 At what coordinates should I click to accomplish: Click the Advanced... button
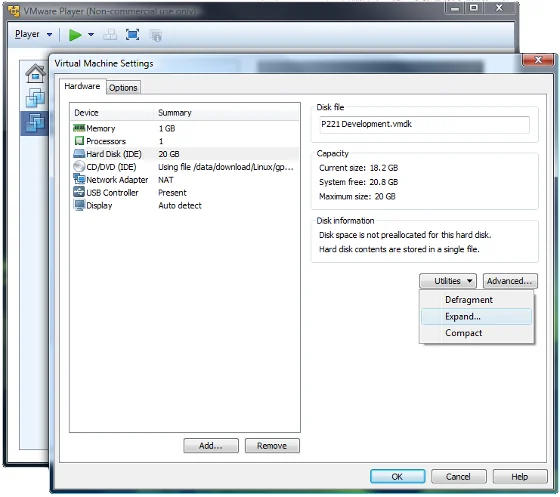point(510,281)
